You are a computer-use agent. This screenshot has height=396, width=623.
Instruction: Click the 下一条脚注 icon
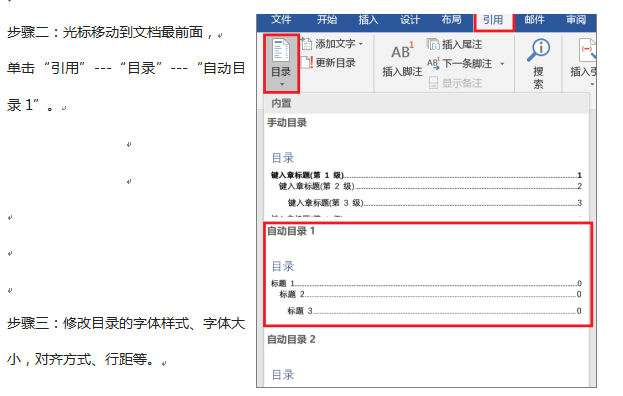pyautogui.click(x=433, y=63)
